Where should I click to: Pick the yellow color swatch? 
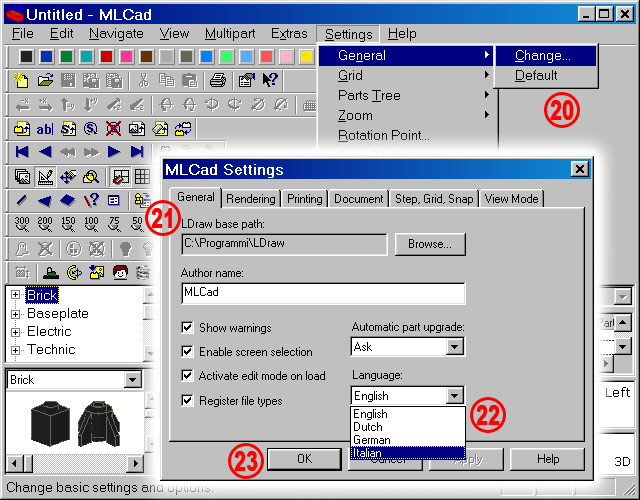point(306,56)
